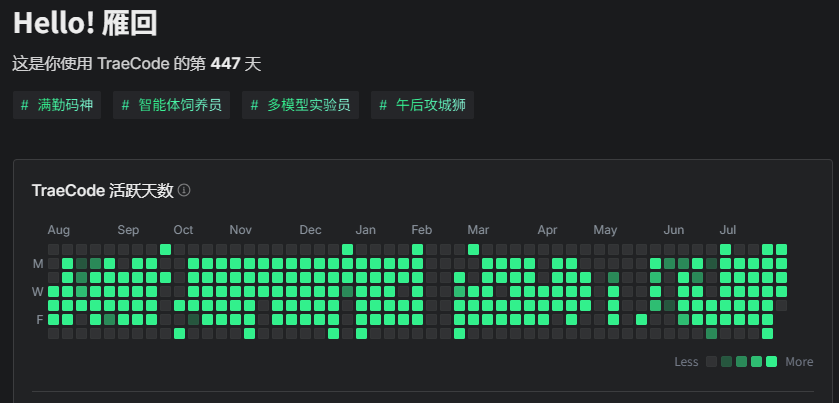Click the F weekday row label
The image size is (839, 403).
[x=39, y=320]
